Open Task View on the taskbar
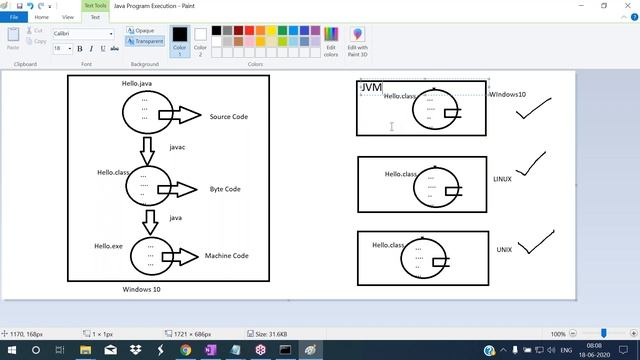Screen dimensions: 640x360 tap(60, 350)
